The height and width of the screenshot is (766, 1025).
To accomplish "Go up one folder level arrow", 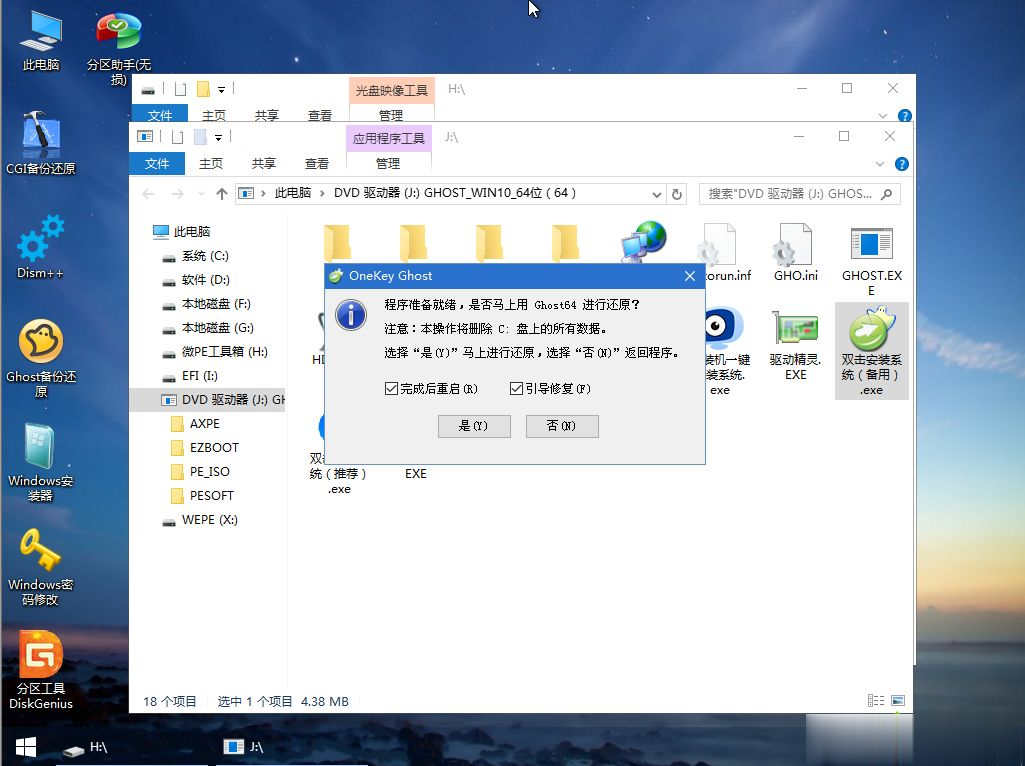I will pyautogui.click(x=222, y=194).
